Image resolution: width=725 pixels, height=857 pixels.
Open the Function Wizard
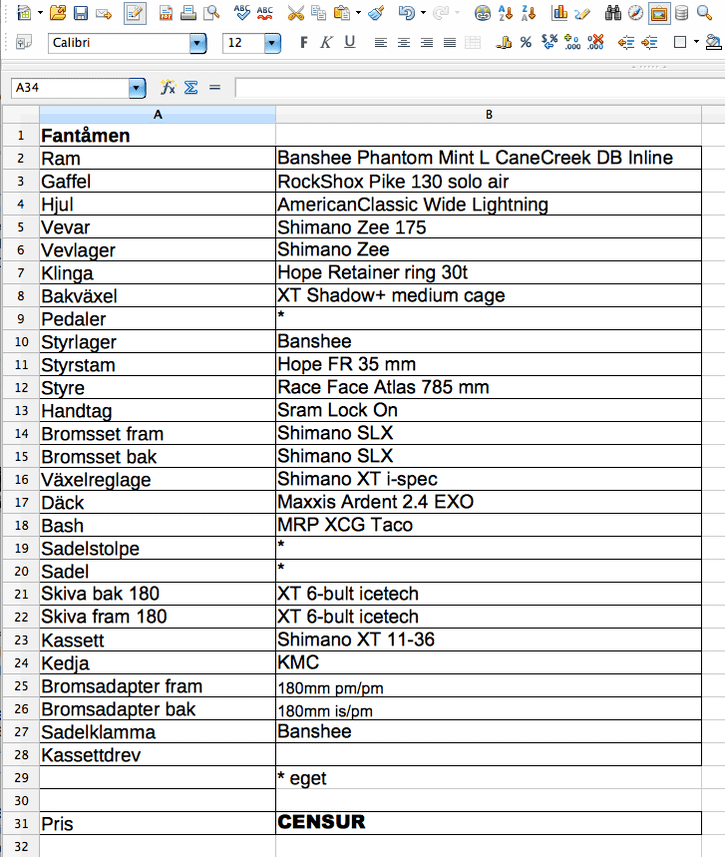pos(167,87)
